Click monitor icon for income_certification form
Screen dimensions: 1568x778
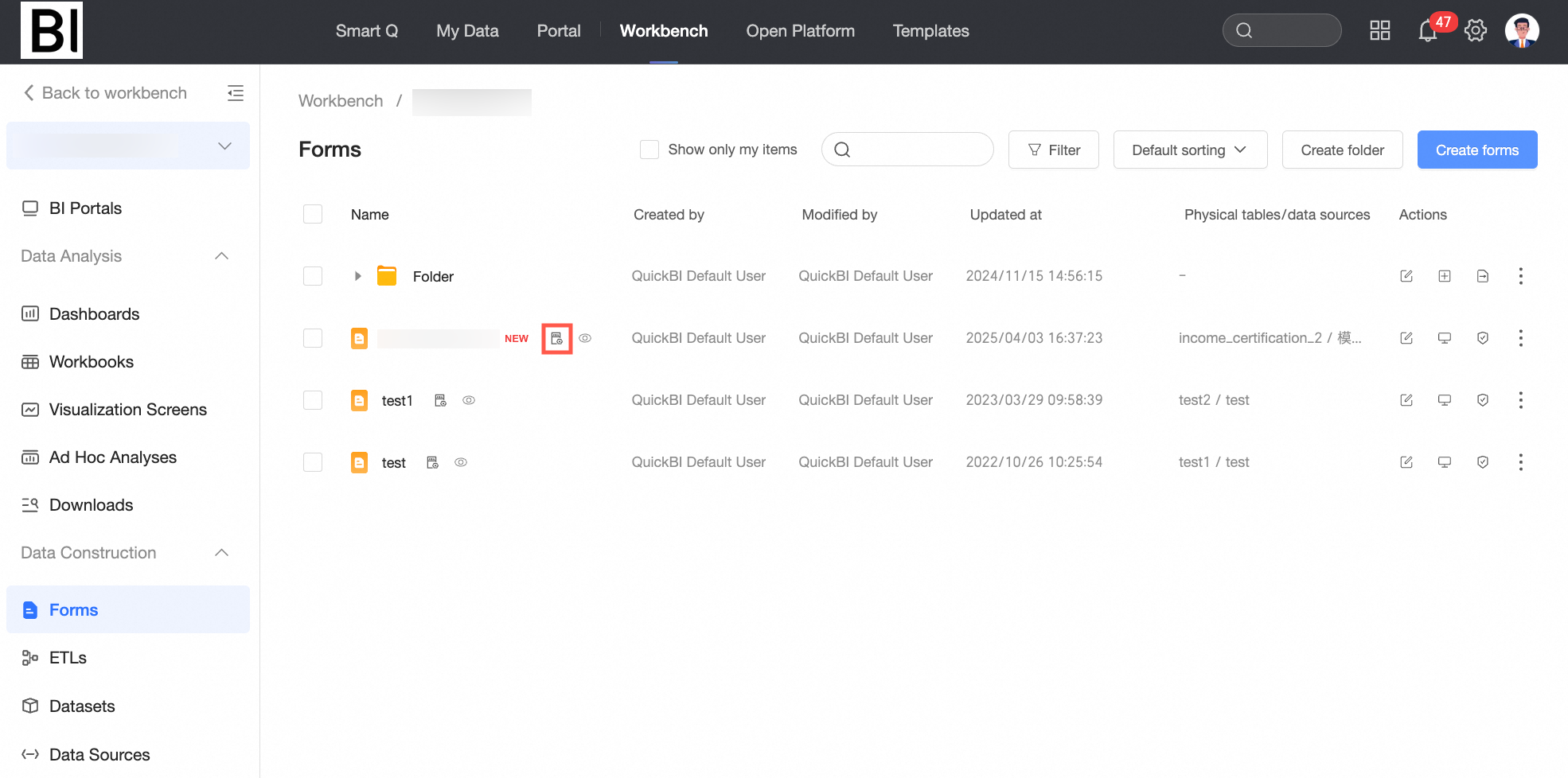click(x=1445, y=338)
